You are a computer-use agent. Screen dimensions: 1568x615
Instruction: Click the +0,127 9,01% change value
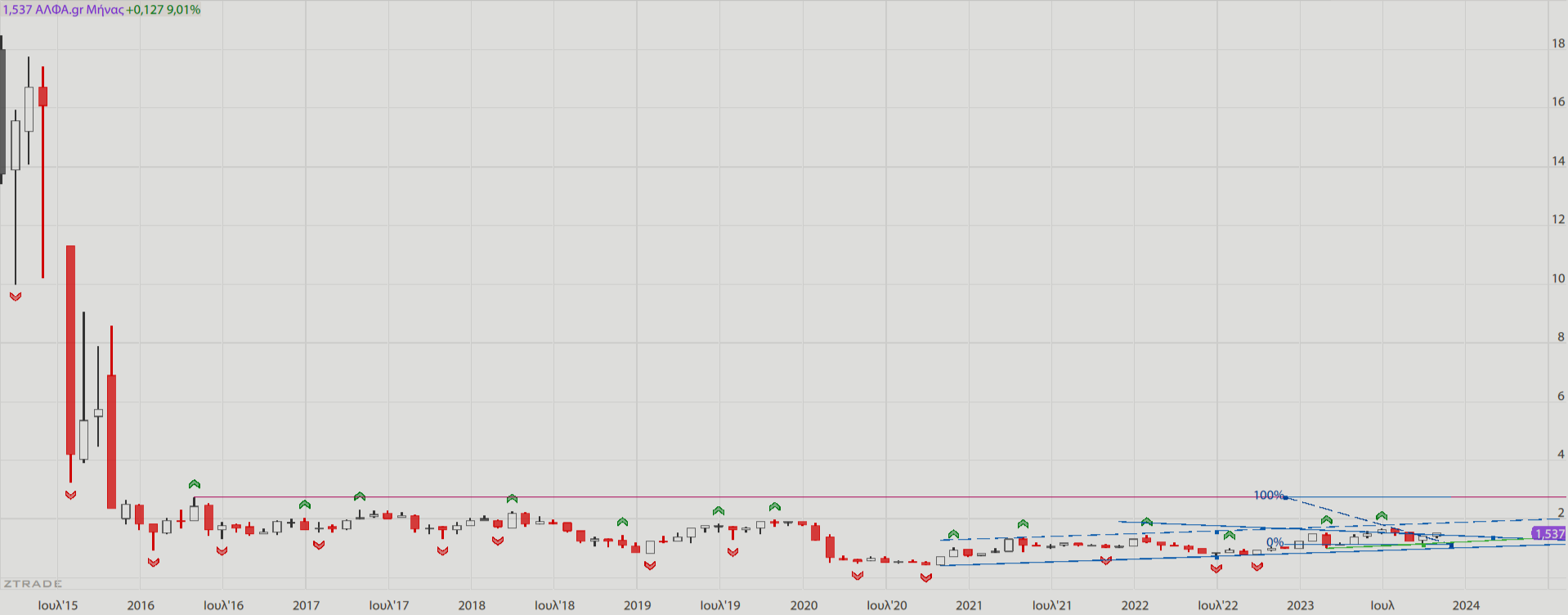coord(164,10)
